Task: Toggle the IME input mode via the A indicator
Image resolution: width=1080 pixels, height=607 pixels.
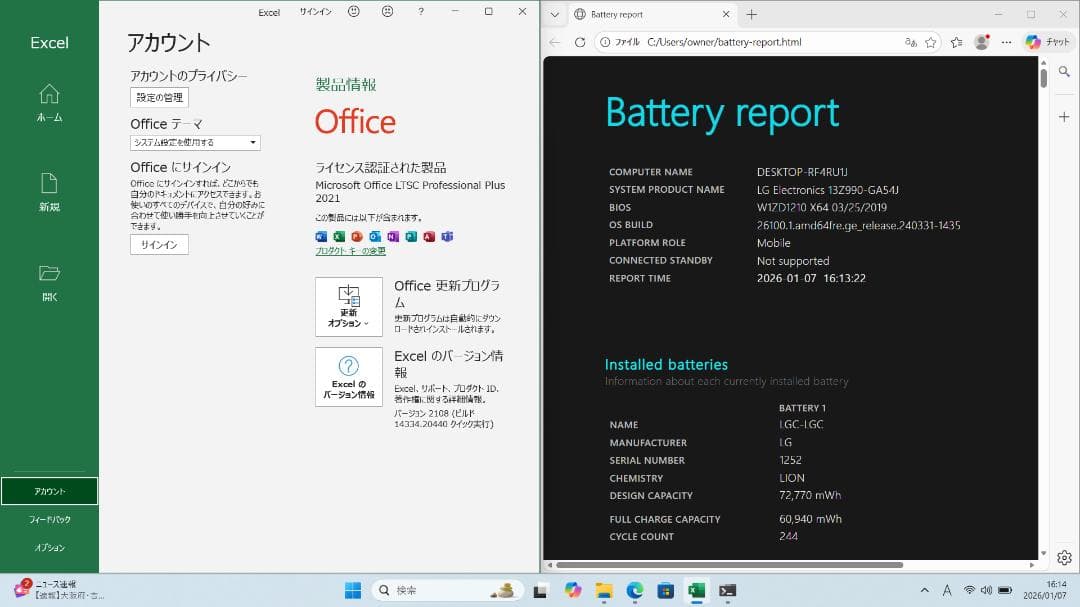Action: (946, 590)
